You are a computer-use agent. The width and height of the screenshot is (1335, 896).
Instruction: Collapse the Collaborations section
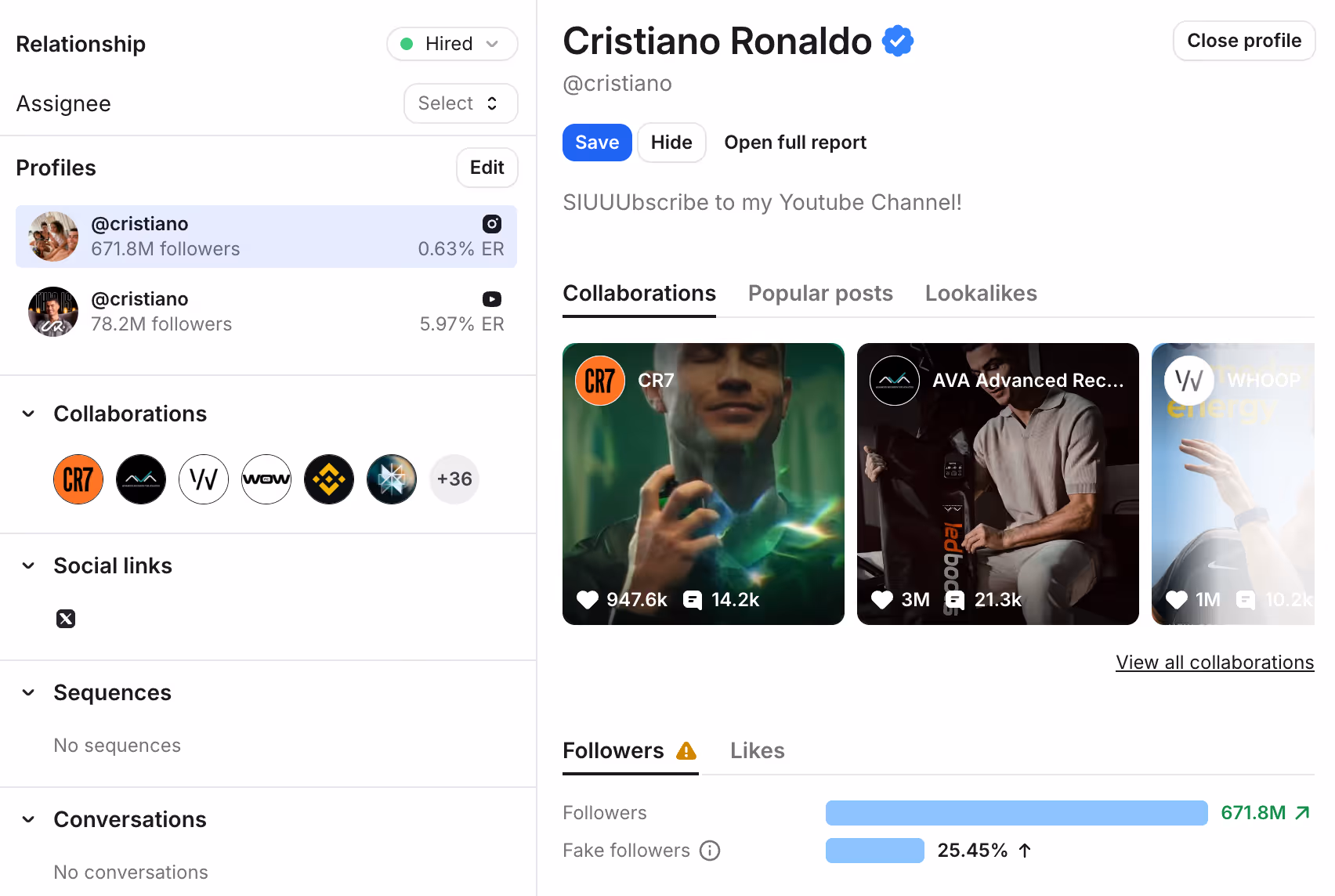pyautogui.click(x=27, y=414)
